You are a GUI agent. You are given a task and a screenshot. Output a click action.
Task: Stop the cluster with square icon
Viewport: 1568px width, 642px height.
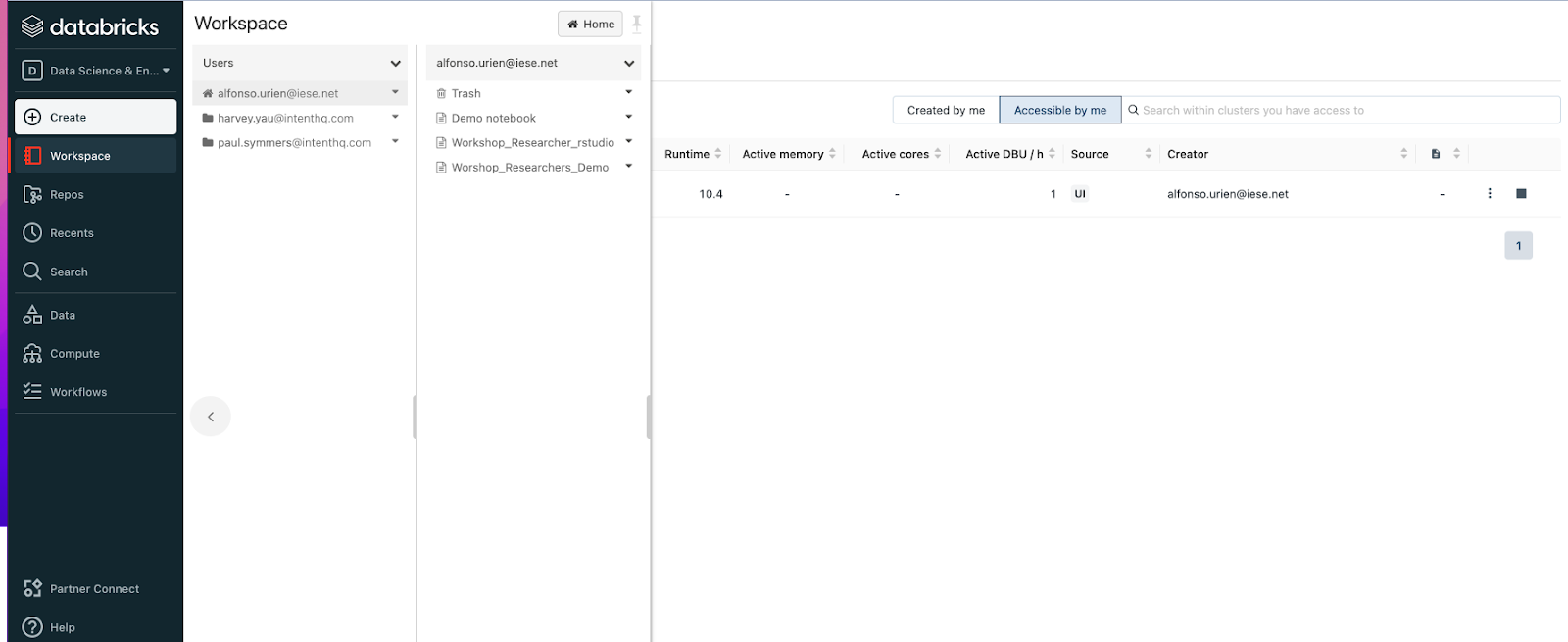1521,194
